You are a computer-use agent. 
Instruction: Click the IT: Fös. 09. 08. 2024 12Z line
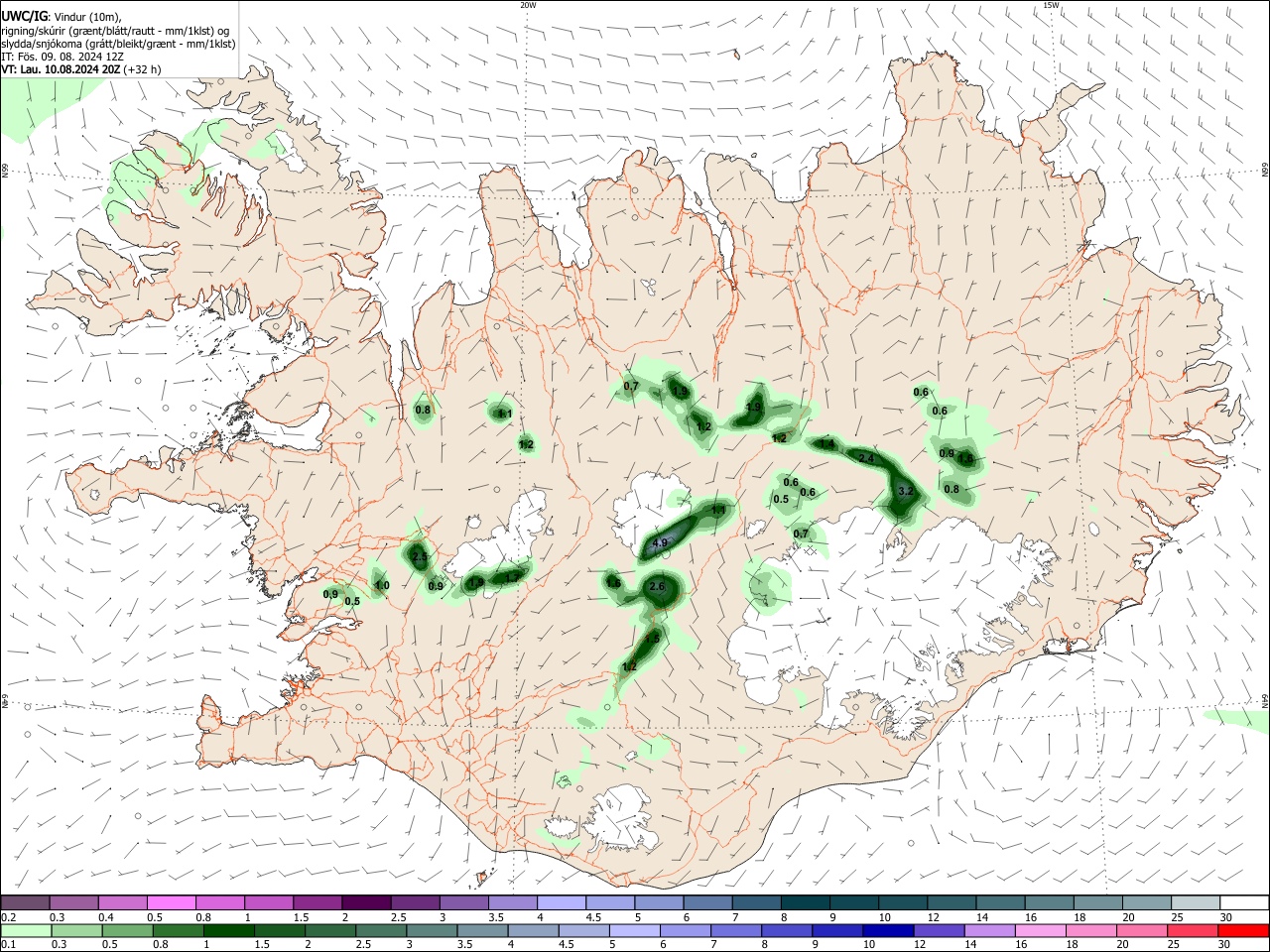coord(63,57)
